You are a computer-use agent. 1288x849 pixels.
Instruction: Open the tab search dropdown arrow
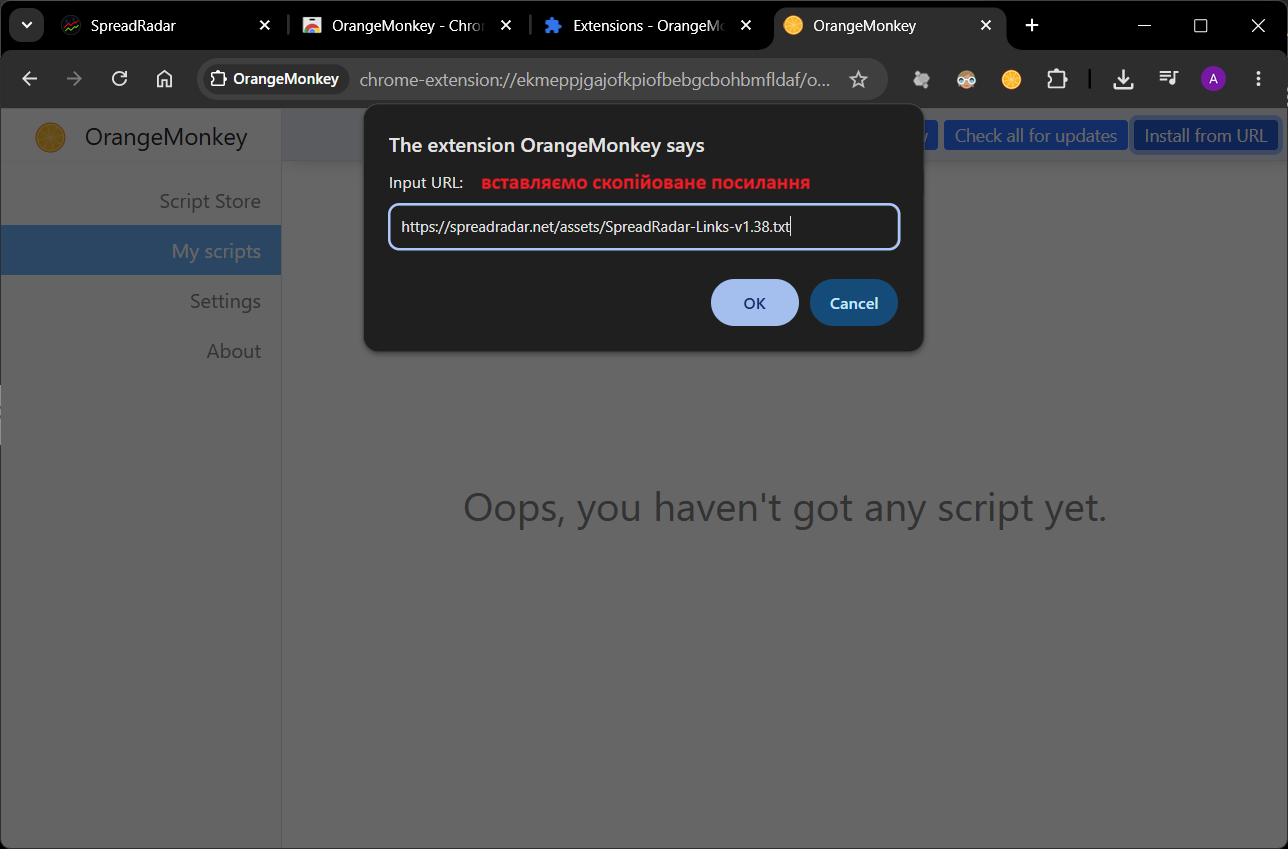click(26, 25)
